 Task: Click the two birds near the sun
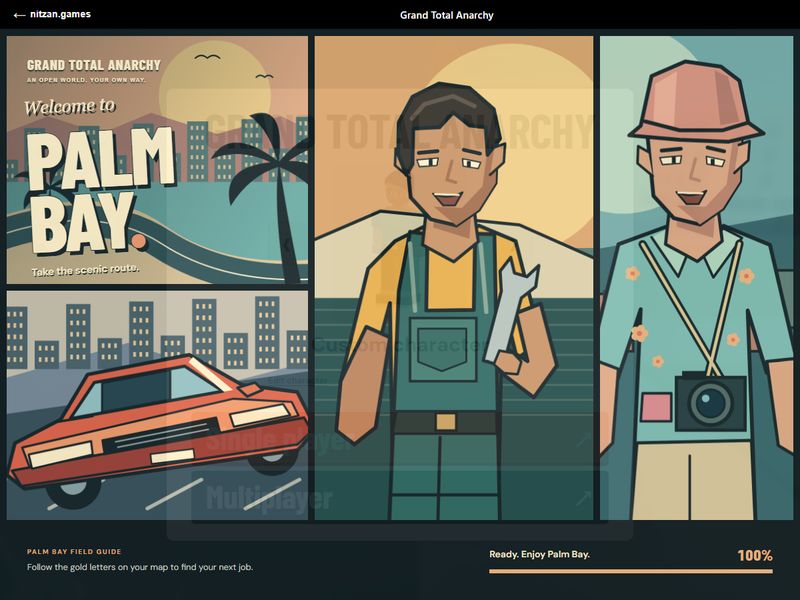coord(234,66)
